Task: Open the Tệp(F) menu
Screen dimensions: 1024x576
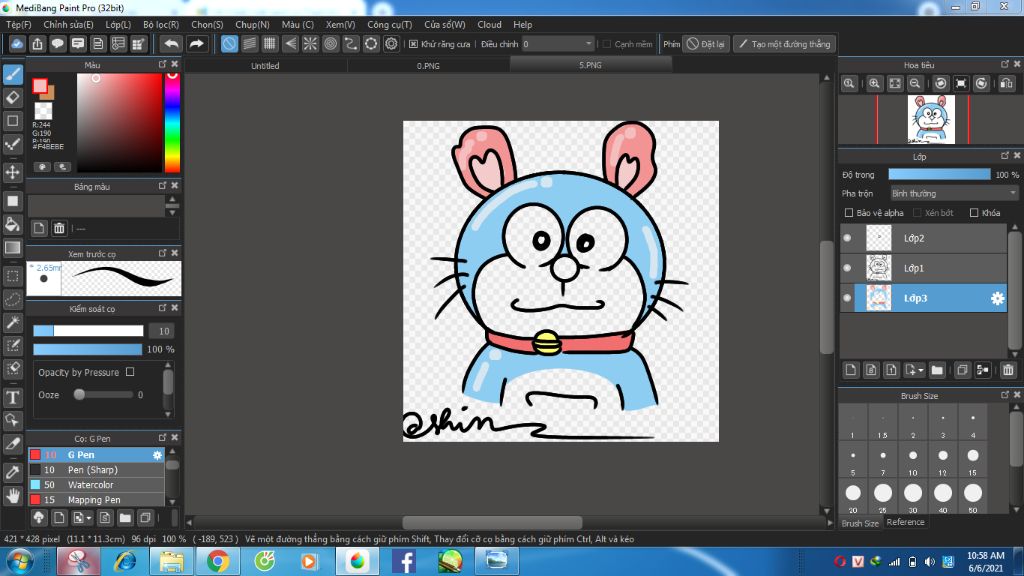Action: coord(18,24)
